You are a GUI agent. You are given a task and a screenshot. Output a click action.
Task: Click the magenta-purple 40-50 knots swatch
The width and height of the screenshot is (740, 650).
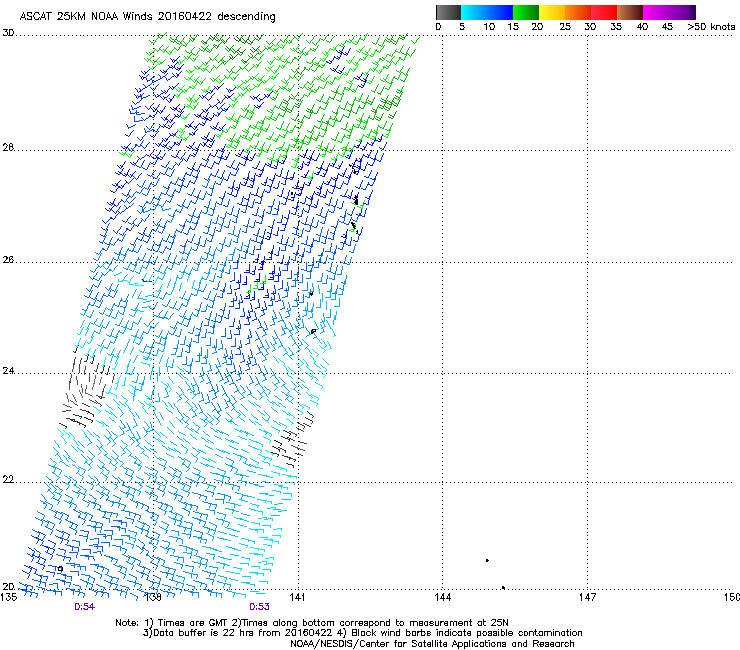tap(669, 12)
